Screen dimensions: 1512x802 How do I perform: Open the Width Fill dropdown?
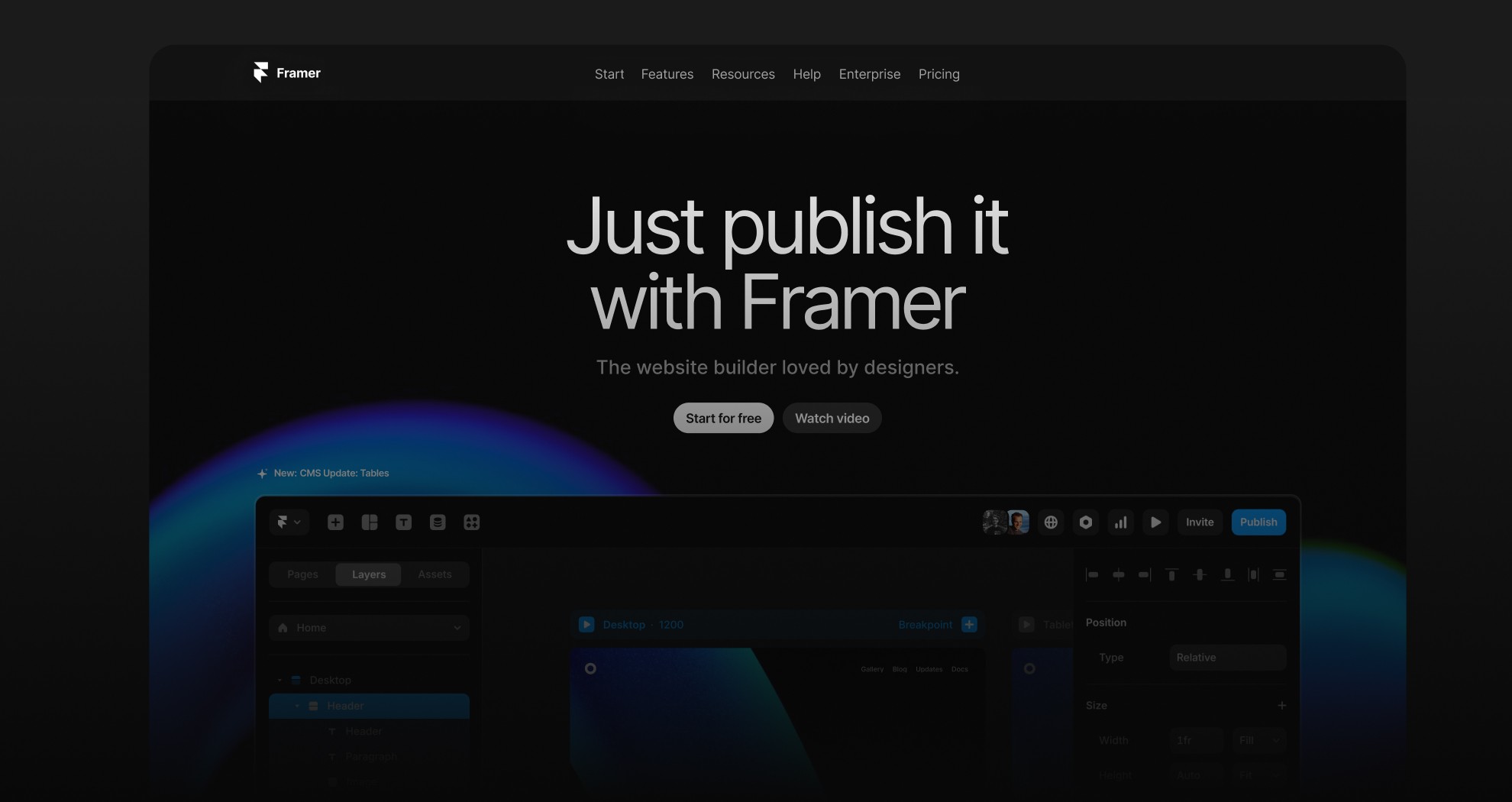pos(1259,740)
